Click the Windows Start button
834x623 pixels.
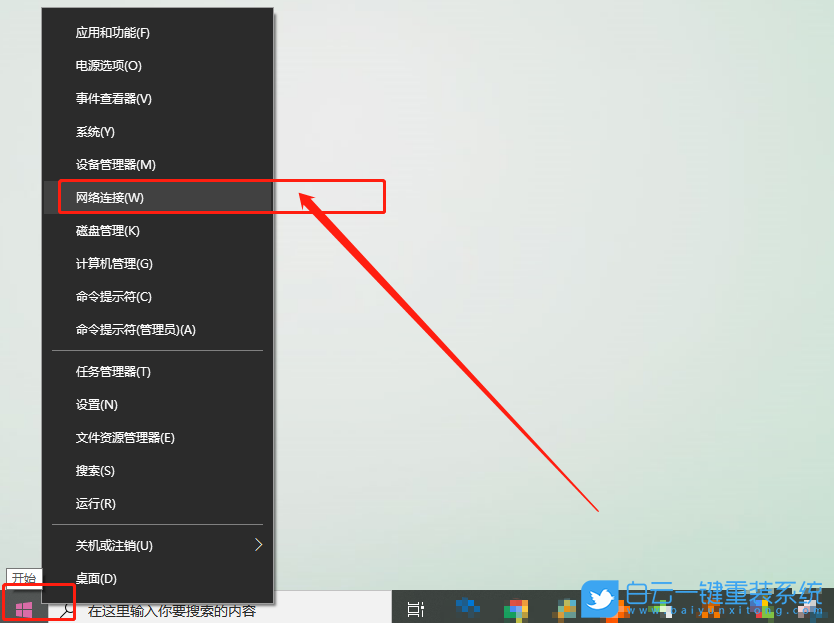pos(23,607)
